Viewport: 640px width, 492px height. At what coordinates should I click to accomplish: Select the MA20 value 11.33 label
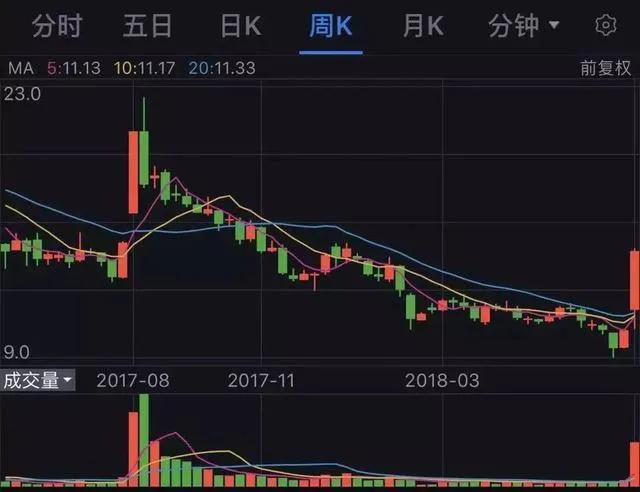(222, 68)
